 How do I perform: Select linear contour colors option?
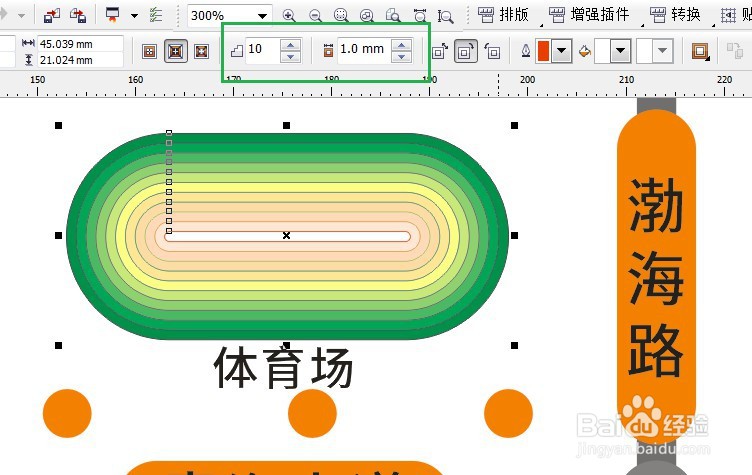click(x=439, y=51)
